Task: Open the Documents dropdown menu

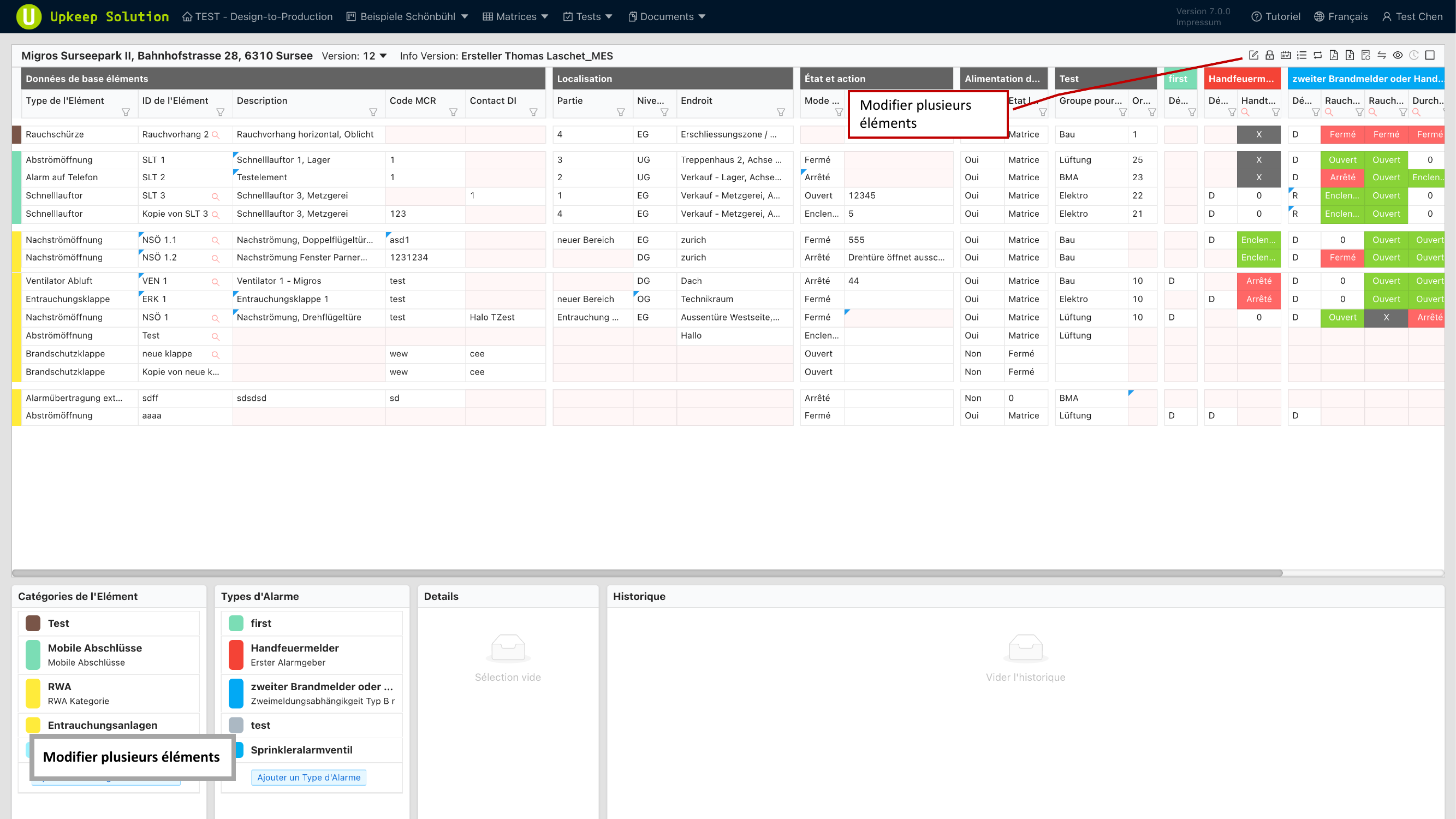Action: (667, 17)
